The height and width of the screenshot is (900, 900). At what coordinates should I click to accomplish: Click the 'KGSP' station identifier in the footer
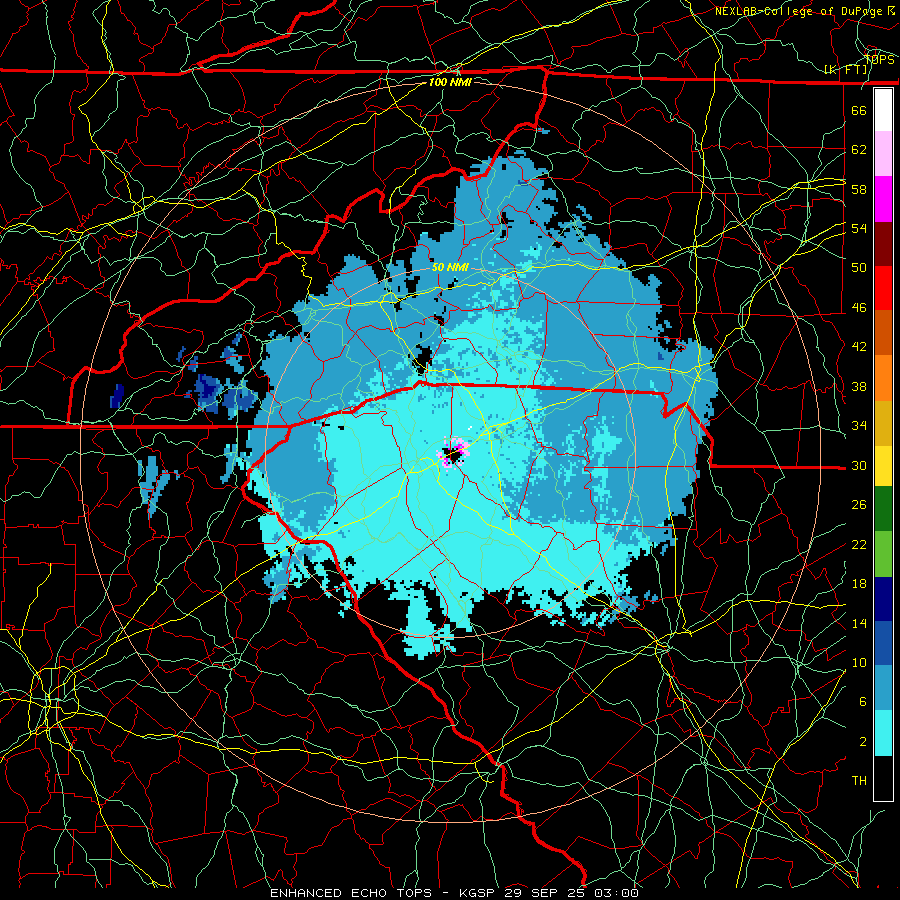pyautogui.click(x=478, y=893)
